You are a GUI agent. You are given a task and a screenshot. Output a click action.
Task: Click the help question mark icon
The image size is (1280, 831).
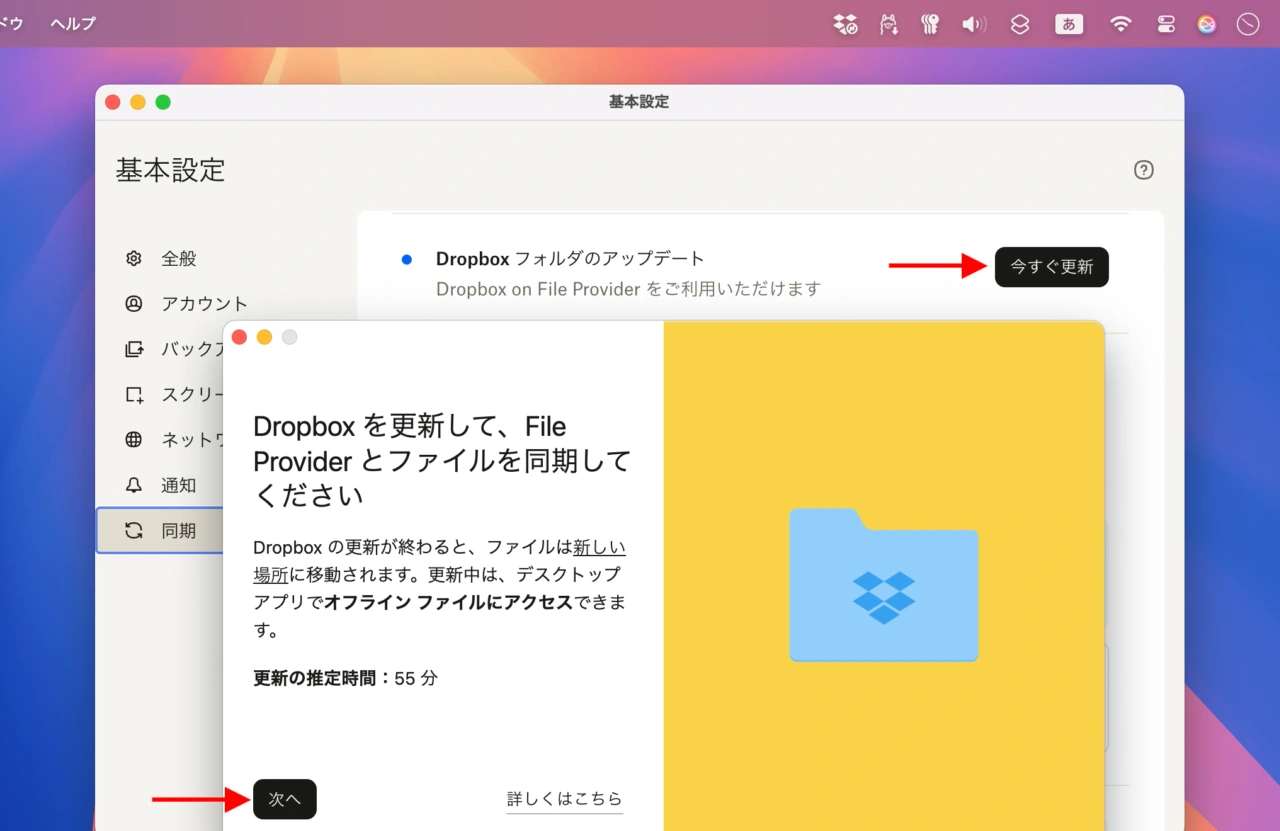(1144, 170)
